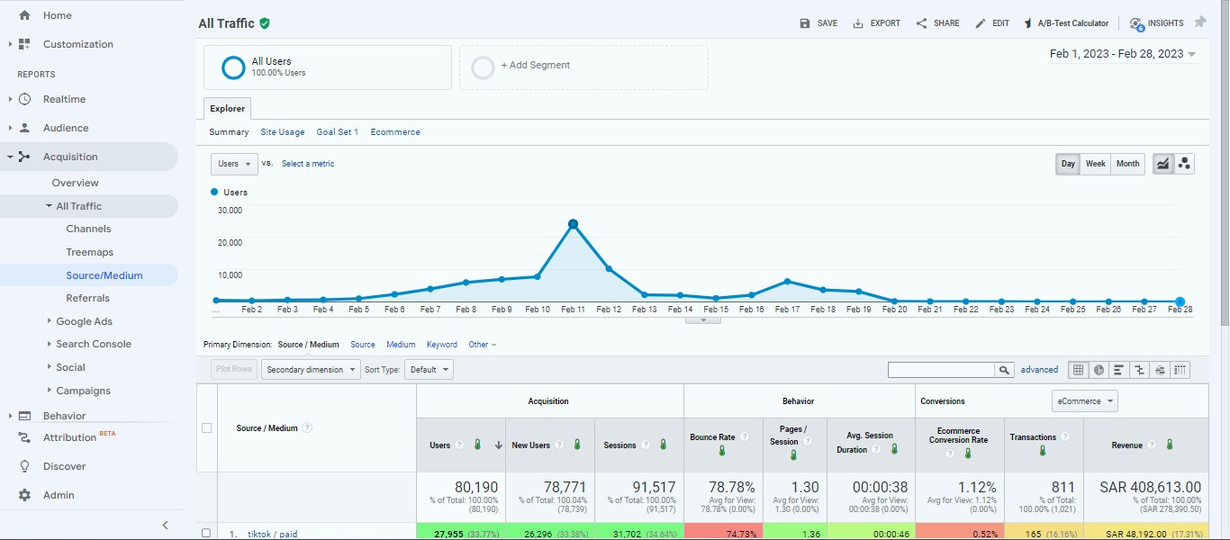
Task: Collapse the All Traffic subsection
Action: tap(49, 206)
